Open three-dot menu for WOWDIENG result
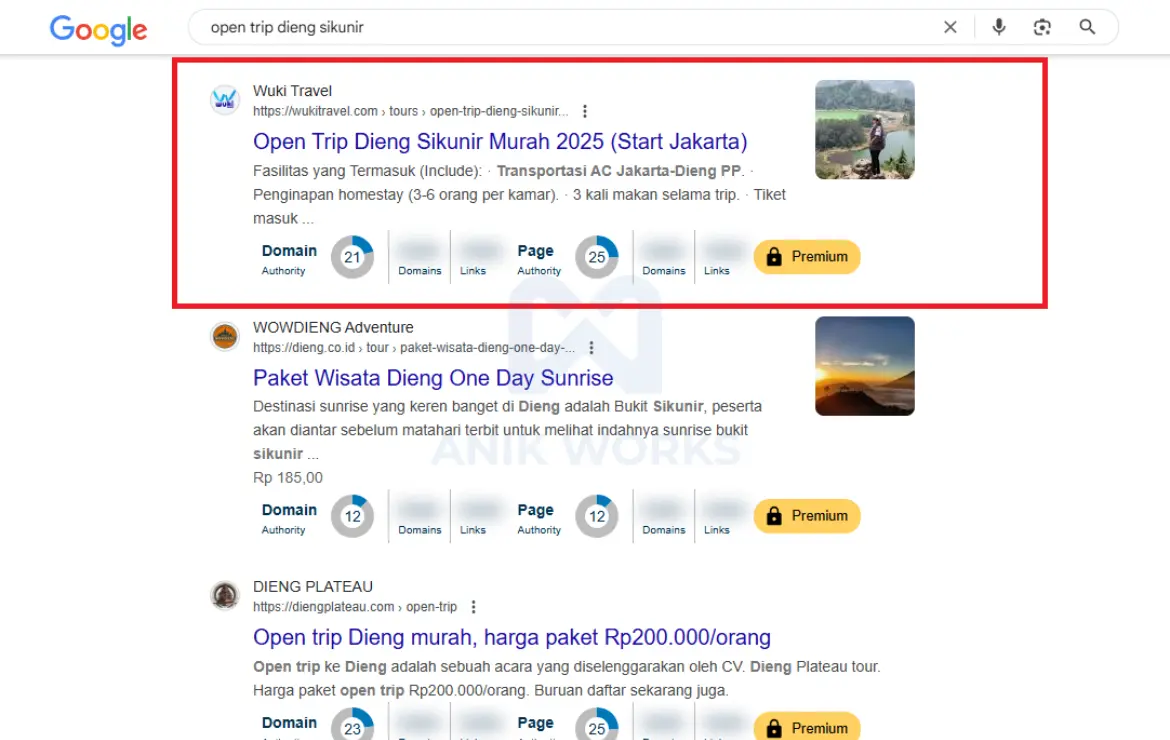 591,348
